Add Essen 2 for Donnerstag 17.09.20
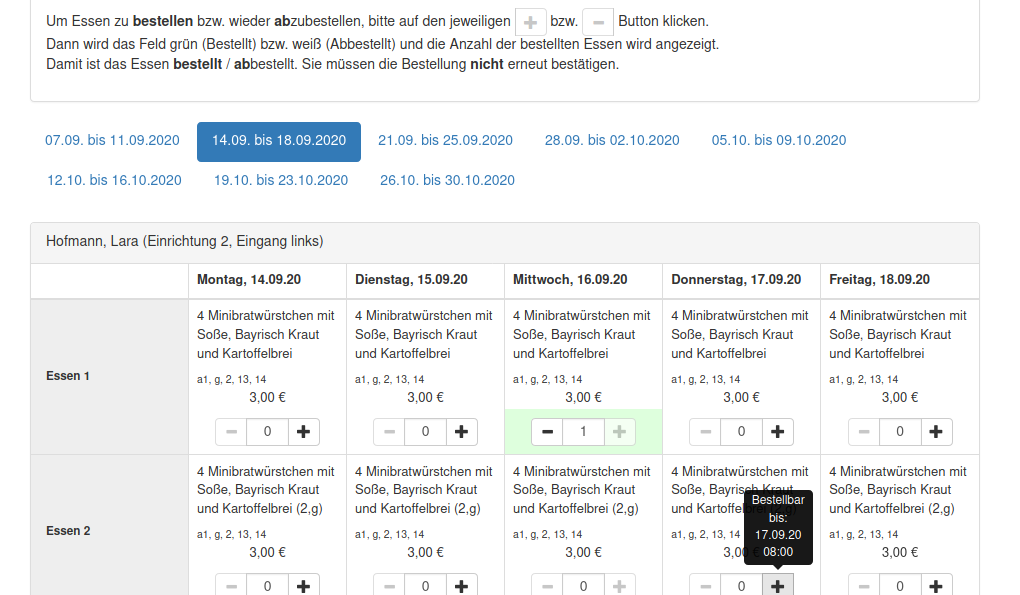 click(x=778, y=586)
